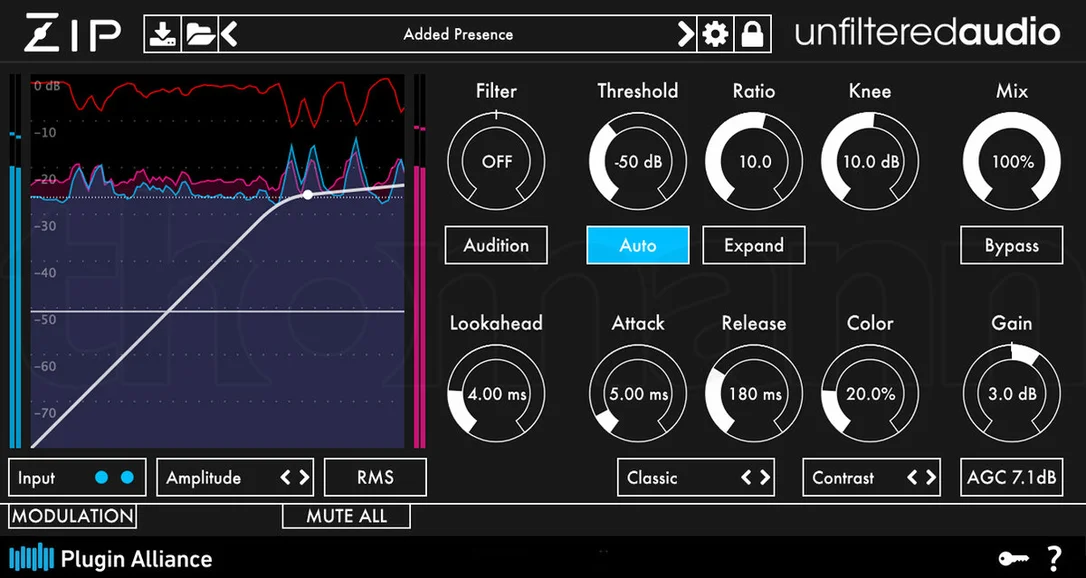This screenshot has height=578, width=1086.
Task: Go to the previous preset arrow
Action: coord(230,34)
